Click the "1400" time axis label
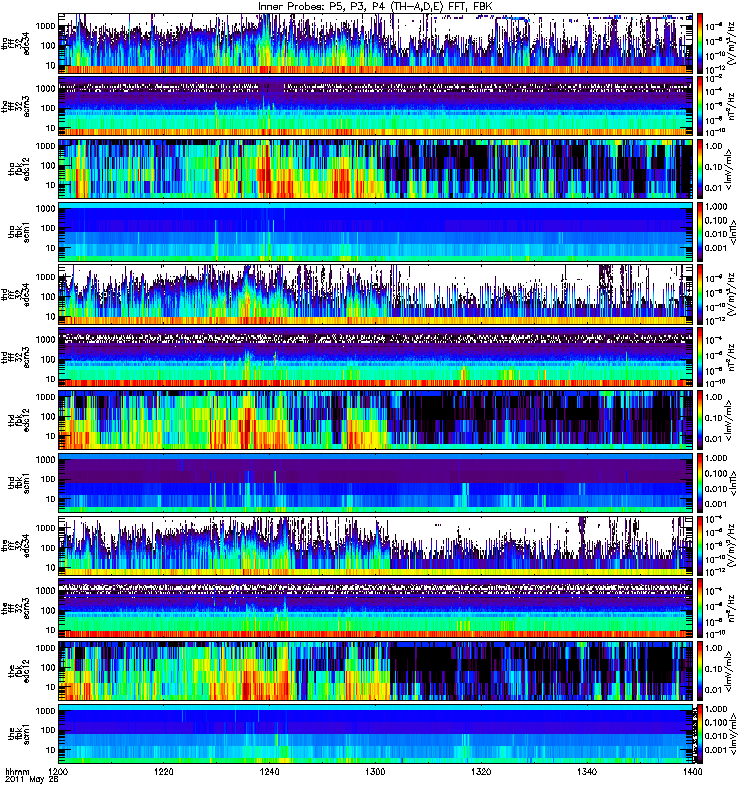The width and height of the screenshot is (750, 800). (x=692, y=771)
